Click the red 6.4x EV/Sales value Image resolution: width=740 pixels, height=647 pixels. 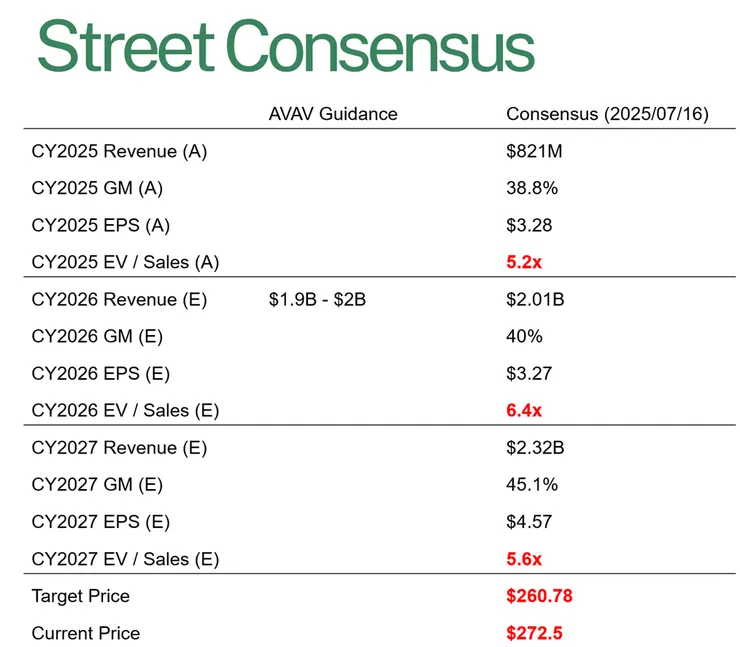525,411
